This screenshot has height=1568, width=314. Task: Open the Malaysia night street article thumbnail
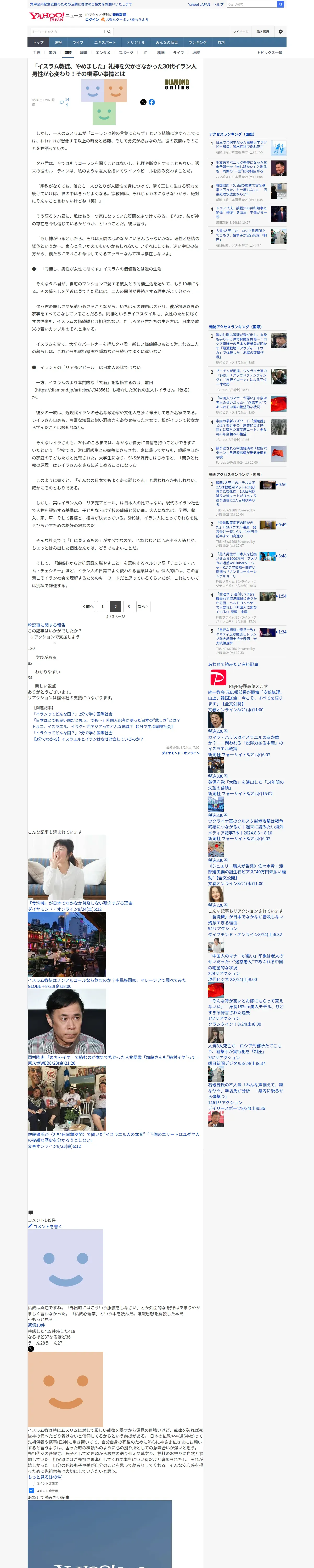(x=66, y=945)
